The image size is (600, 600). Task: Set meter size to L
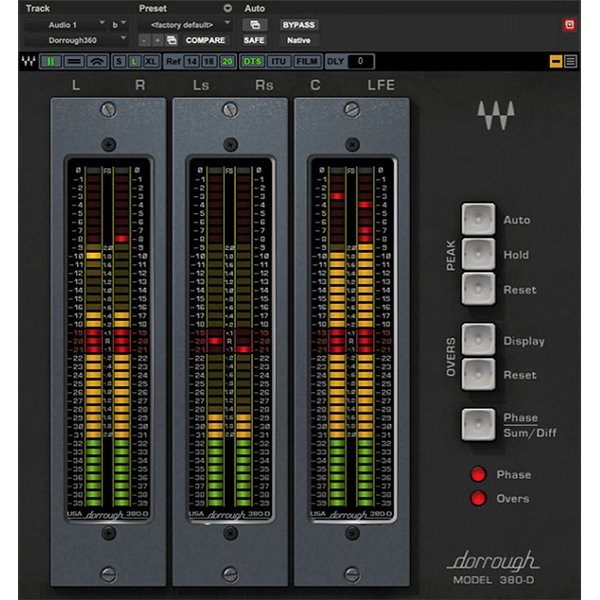click(134, 61)
